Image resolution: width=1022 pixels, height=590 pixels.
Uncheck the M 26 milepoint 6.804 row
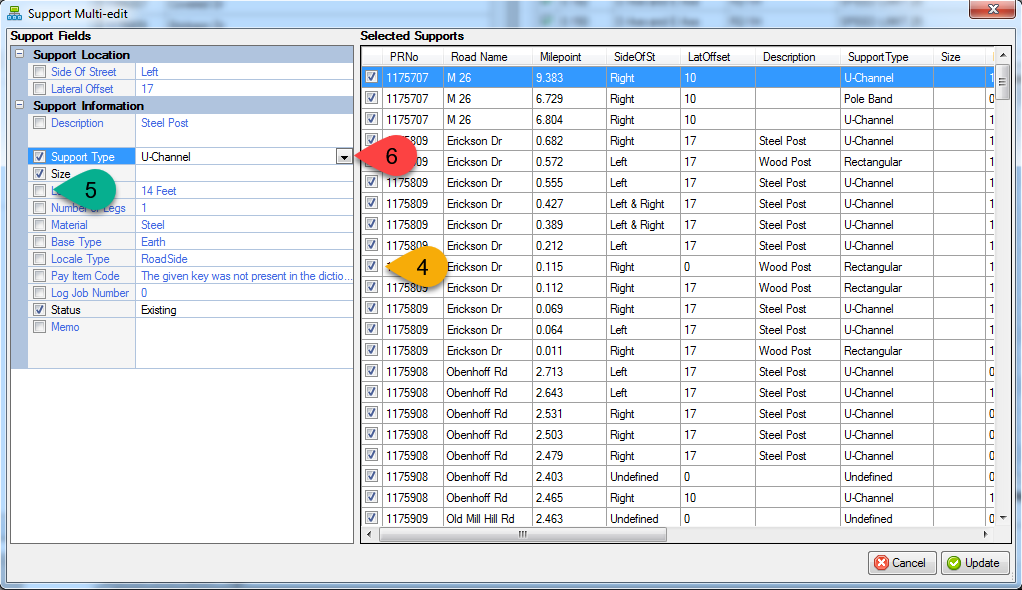point(372,119)
